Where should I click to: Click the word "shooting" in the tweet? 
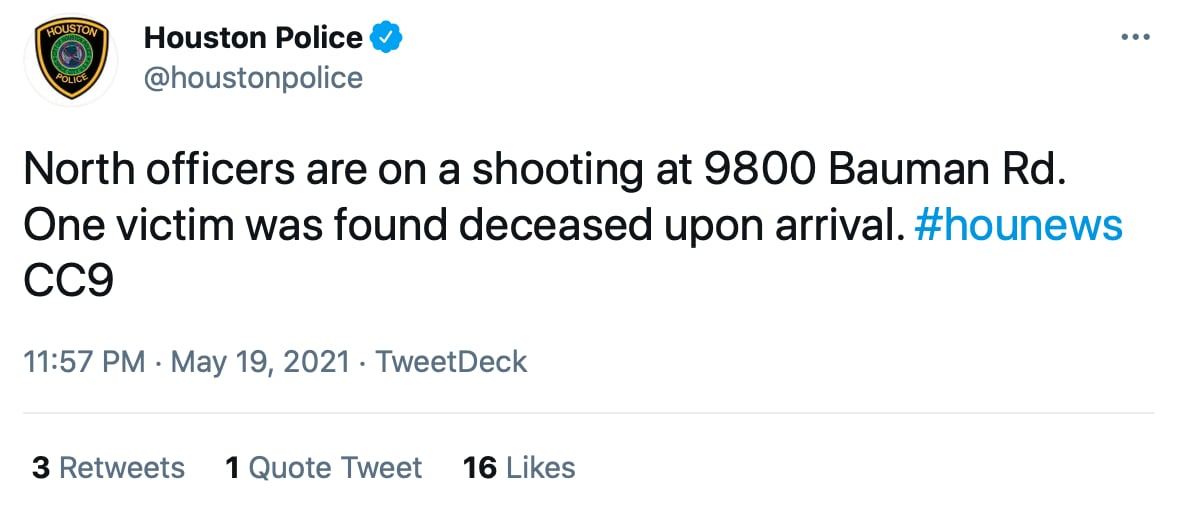557,172
